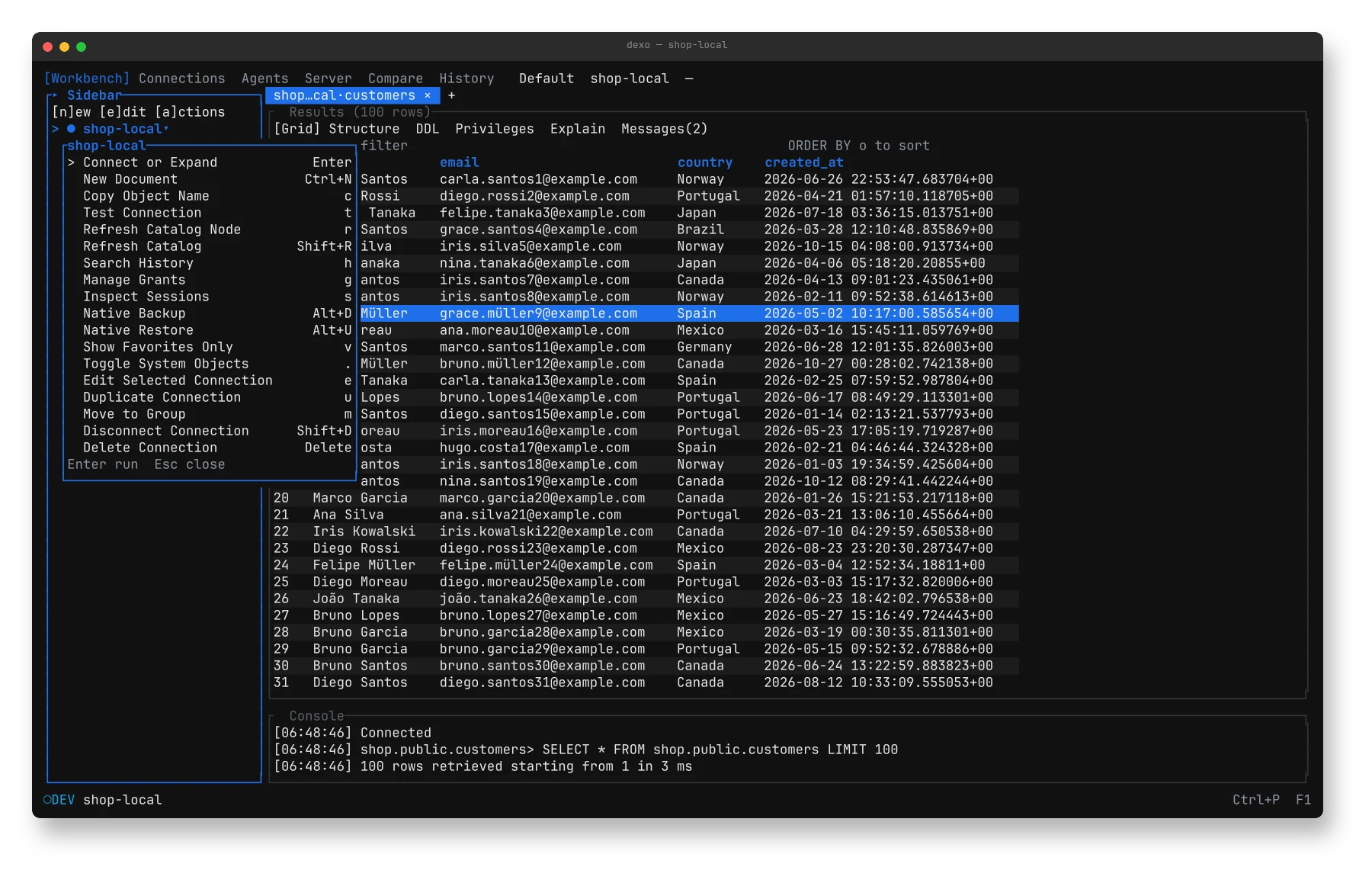Viewport: 1372px width, 883px height.
Task: Click the DEV environment indicator in status bar
Action: [59, 800]
